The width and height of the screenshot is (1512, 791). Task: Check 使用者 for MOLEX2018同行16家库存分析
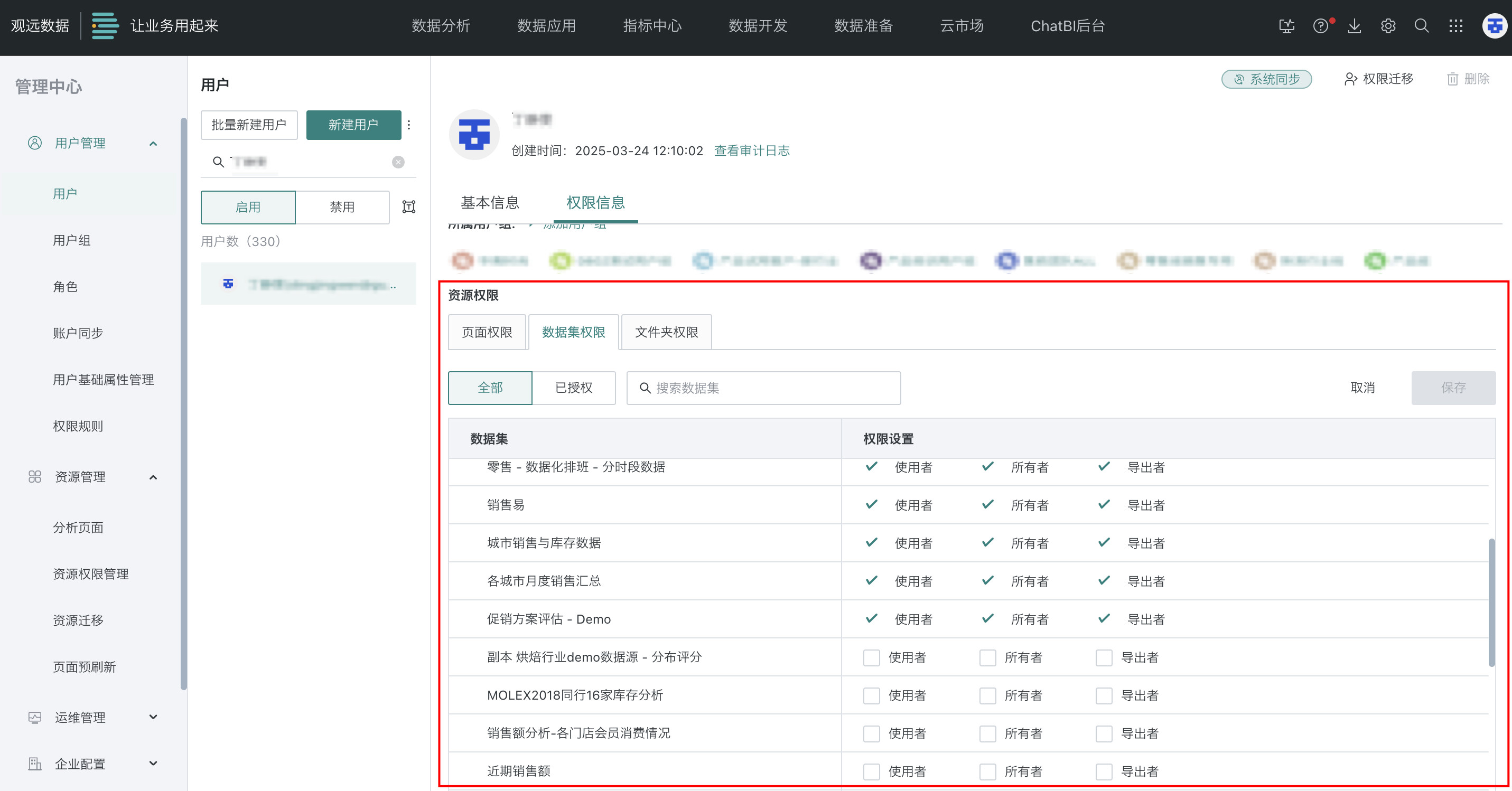(x=871, y=695)
